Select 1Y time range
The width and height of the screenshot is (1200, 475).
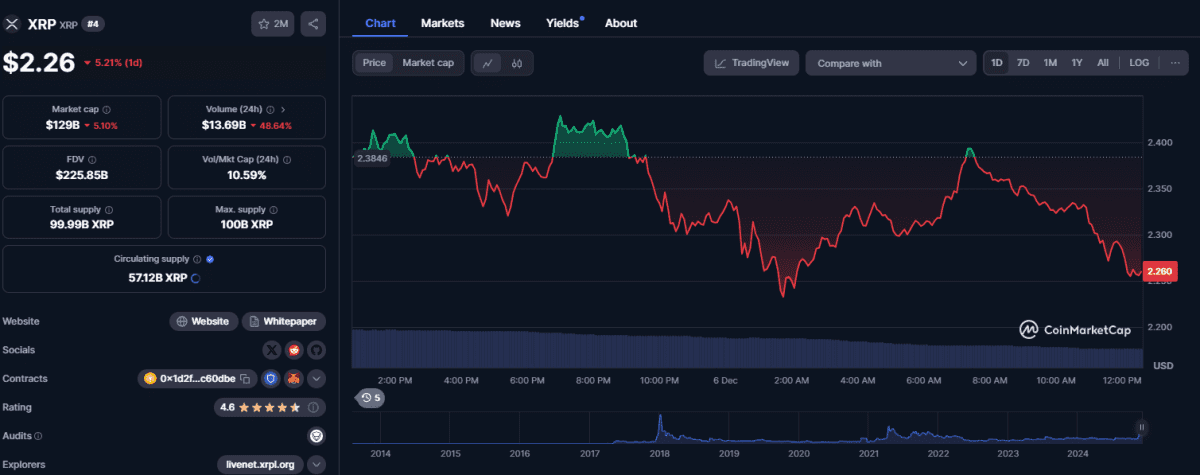(x=1077, y=63)
